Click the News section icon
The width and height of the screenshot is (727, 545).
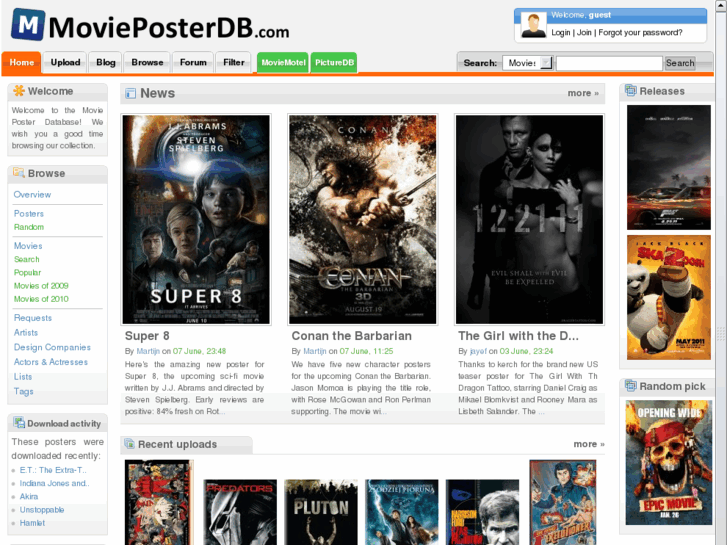tap(131, 93)
